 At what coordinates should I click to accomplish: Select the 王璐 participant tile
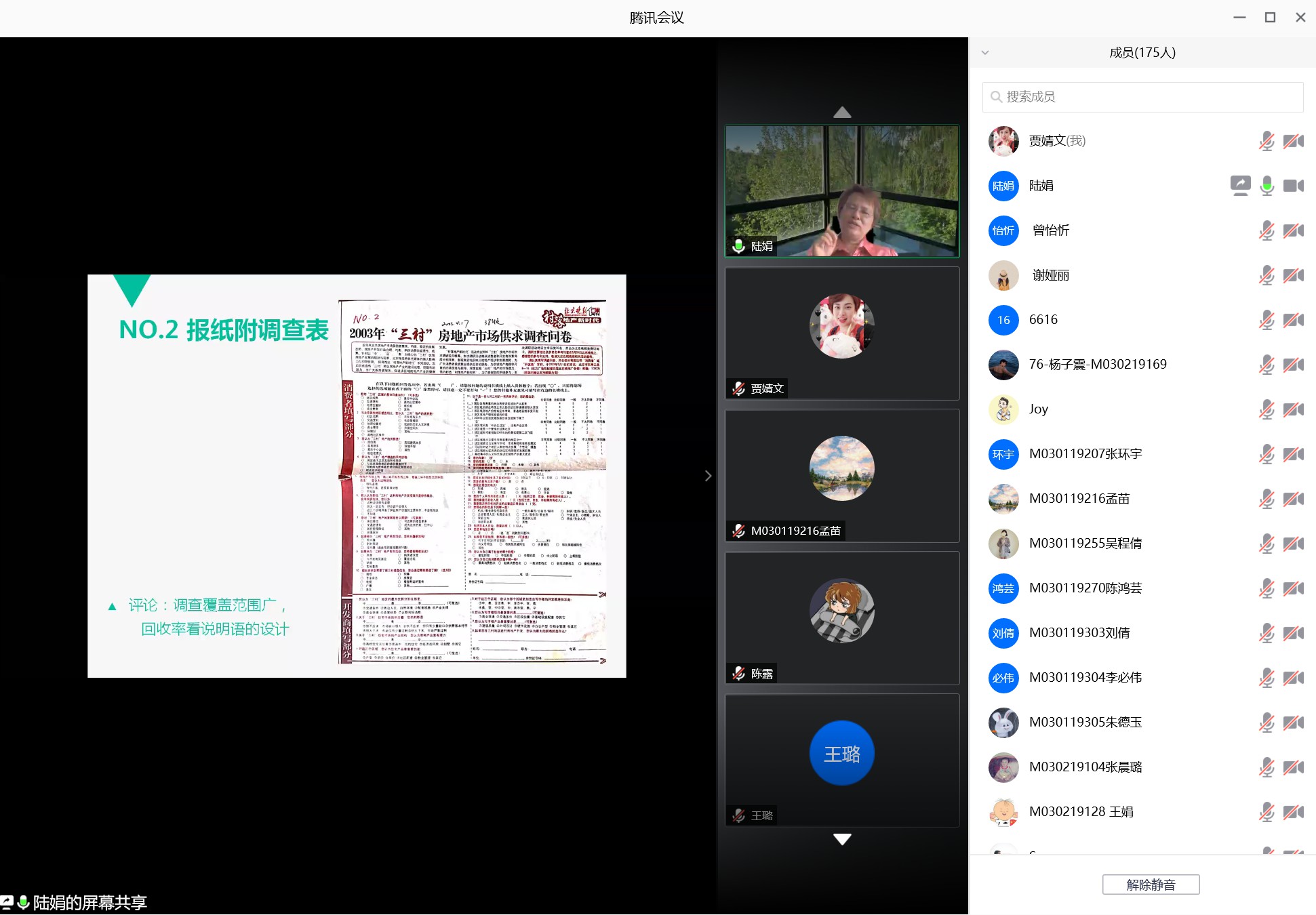tap(842, 760)
